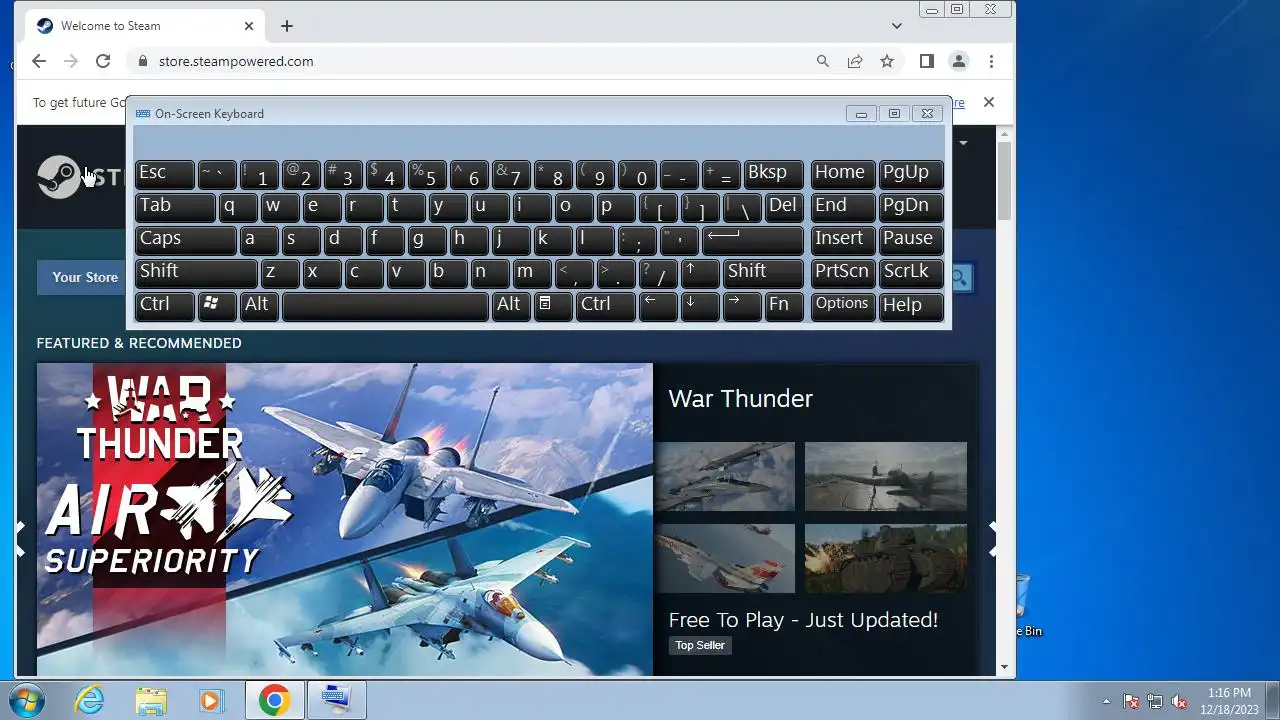Go back with Chrome's back arrow
This screenshot has height=720, width=1280.
38,61
